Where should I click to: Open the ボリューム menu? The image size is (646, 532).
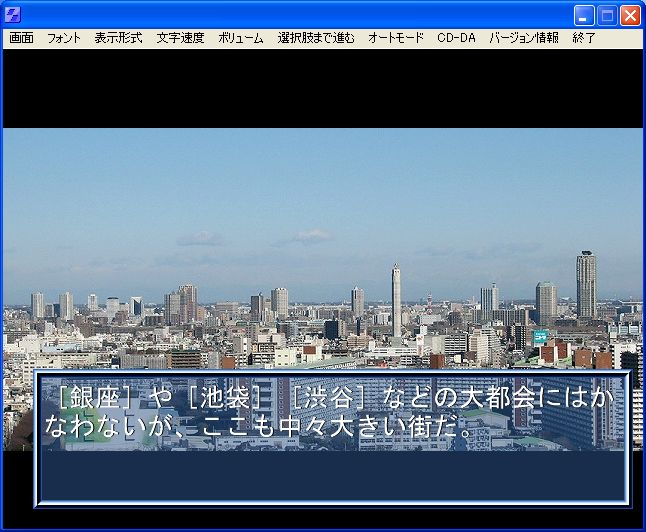241,38
